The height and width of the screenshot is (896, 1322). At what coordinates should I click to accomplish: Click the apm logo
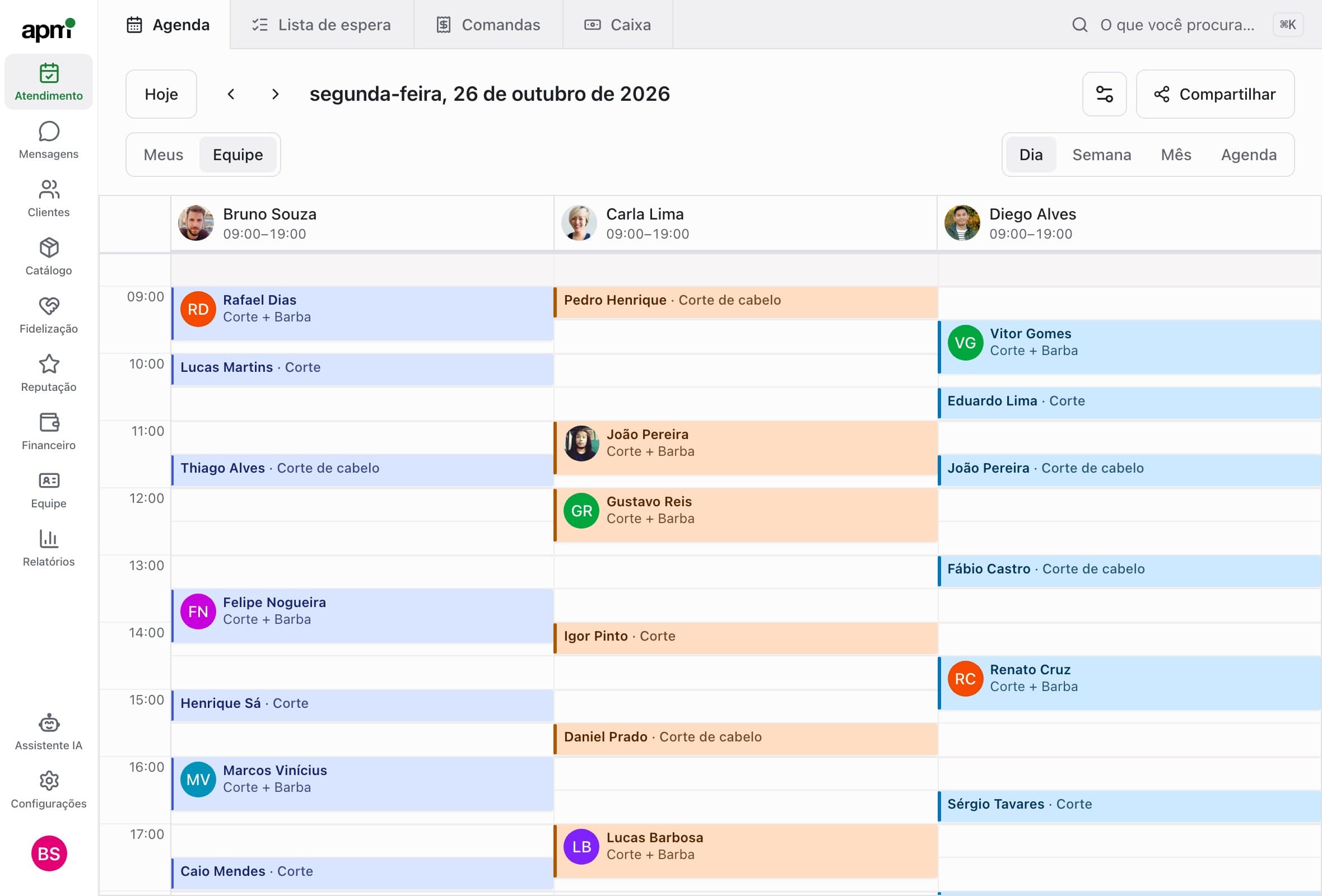48,30
